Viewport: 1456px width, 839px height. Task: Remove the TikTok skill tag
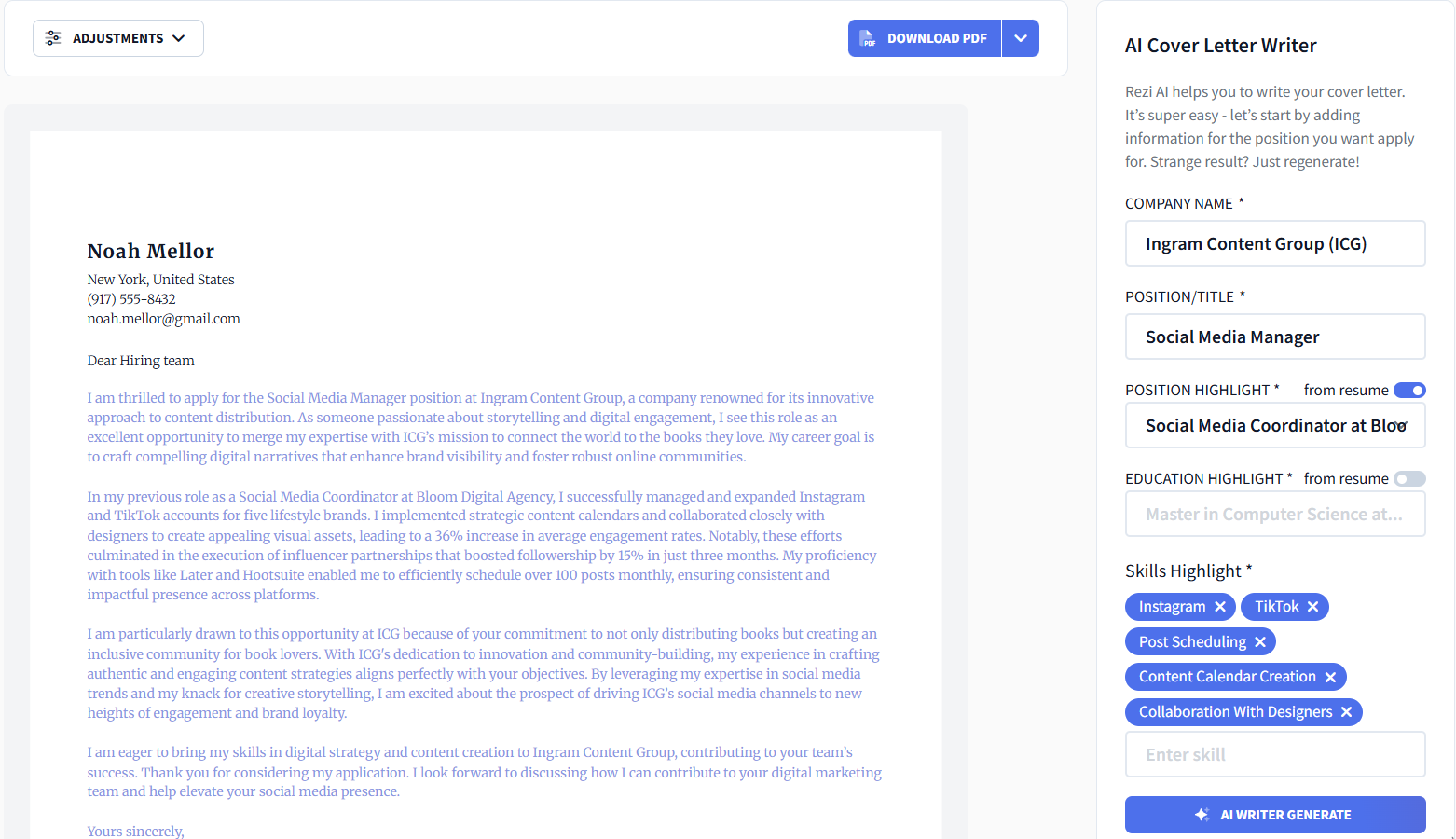point(1313,606)
